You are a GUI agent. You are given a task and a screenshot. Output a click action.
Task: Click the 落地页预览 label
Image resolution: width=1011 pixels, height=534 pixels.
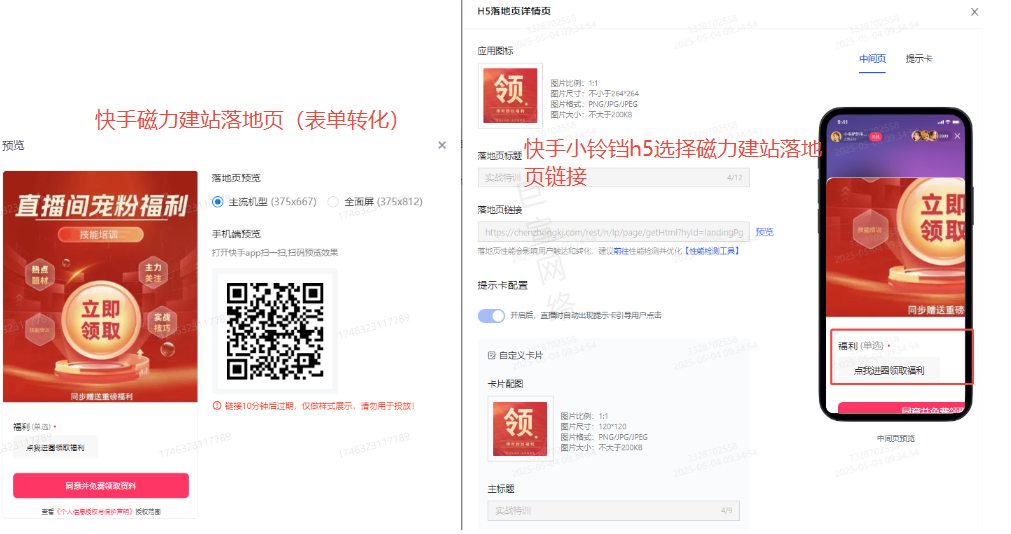(236, 178)
